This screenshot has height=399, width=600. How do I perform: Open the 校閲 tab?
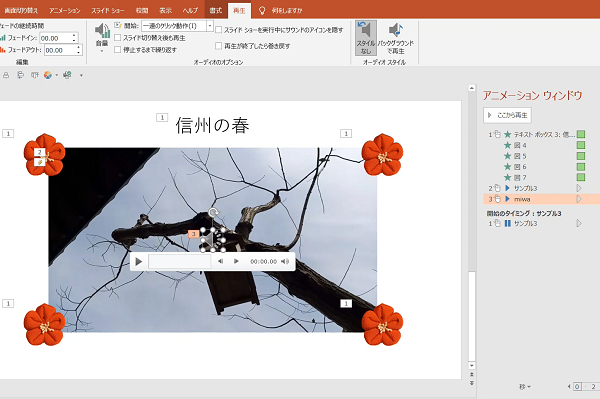pos(142,10)
